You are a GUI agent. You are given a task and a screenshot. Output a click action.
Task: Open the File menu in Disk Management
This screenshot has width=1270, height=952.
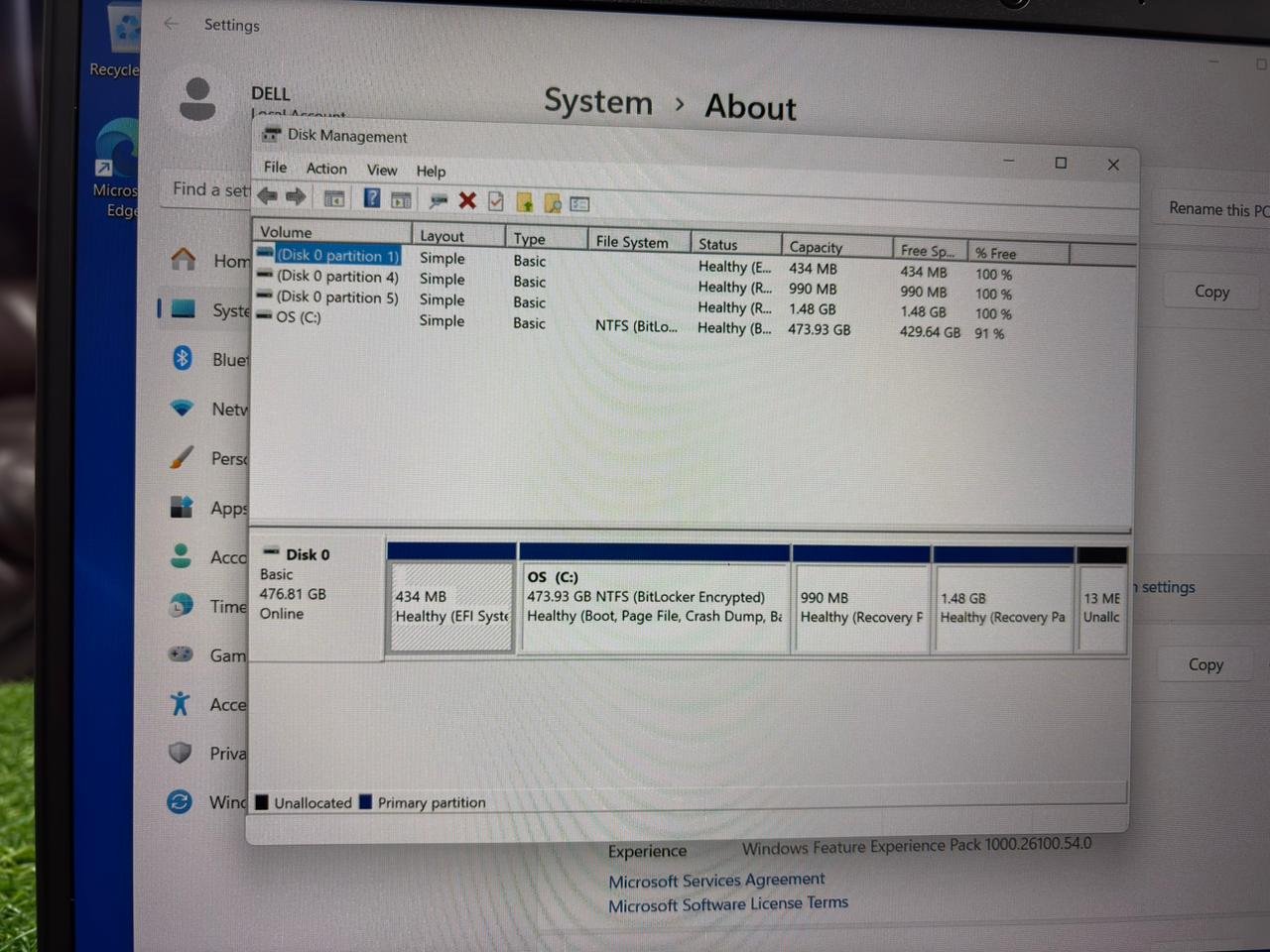[275, 167]
